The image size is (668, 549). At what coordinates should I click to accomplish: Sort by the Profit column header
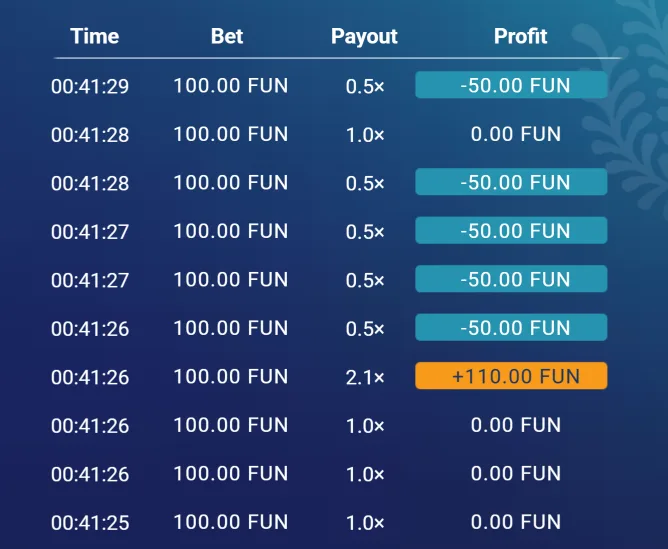(x=520, y=36)
